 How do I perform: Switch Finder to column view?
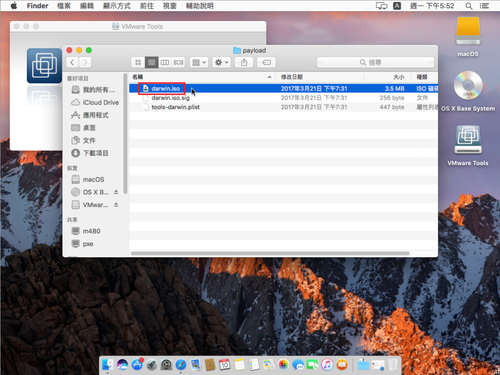point(165,62)
